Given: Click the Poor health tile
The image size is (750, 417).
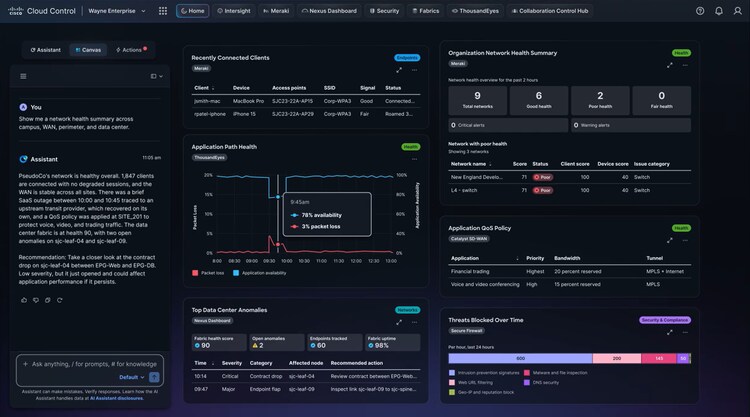Looking at the screenshot, I should [x=600, y=100].
